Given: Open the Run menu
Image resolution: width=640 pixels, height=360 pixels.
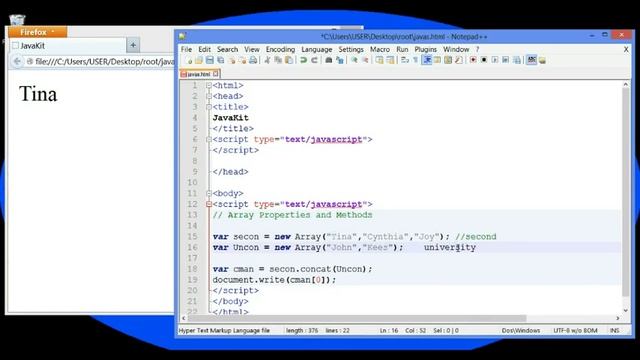Looking at the screenshot, I should tap(402, 49).
